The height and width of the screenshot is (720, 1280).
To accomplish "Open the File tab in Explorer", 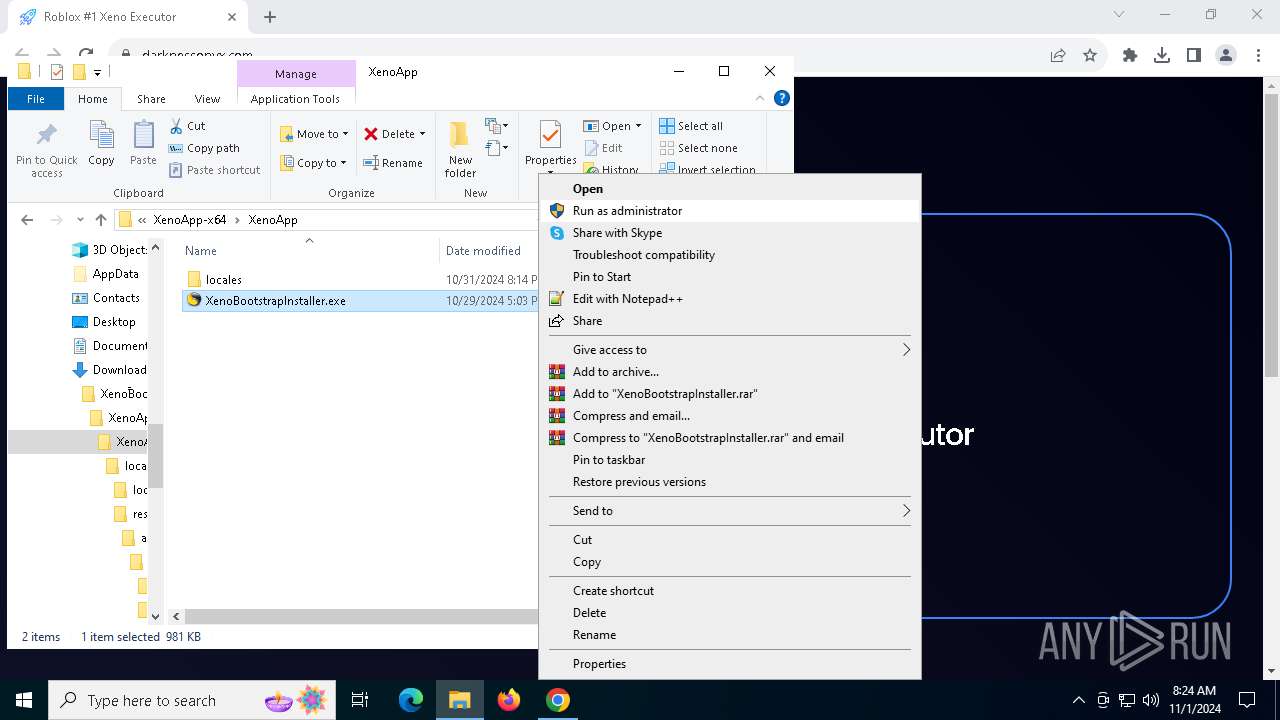I will point(36,99).
